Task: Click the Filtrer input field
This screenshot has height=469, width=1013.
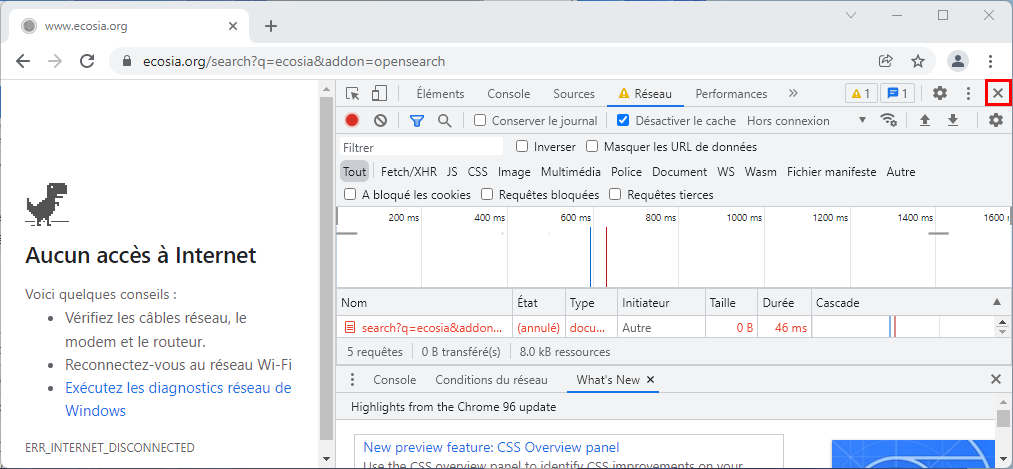Action: click(x=421, y=147)
